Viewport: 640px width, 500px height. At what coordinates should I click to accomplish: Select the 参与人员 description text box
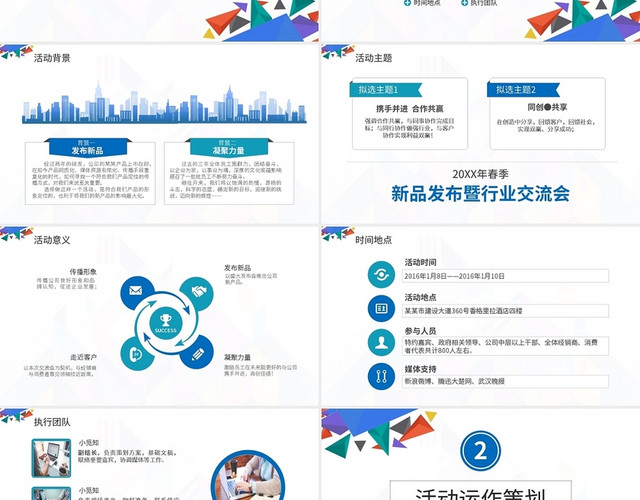coord(505,346)
